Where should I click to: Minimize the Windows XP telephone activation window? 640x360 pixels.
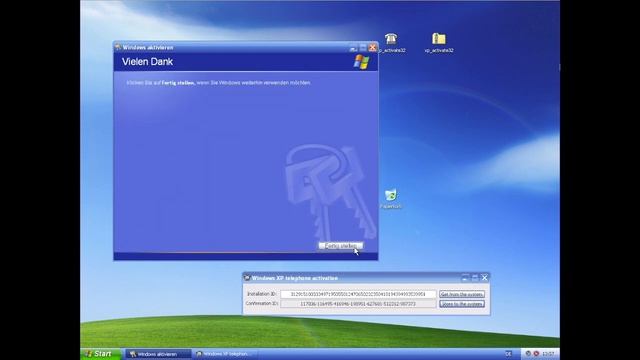point(465,278)
